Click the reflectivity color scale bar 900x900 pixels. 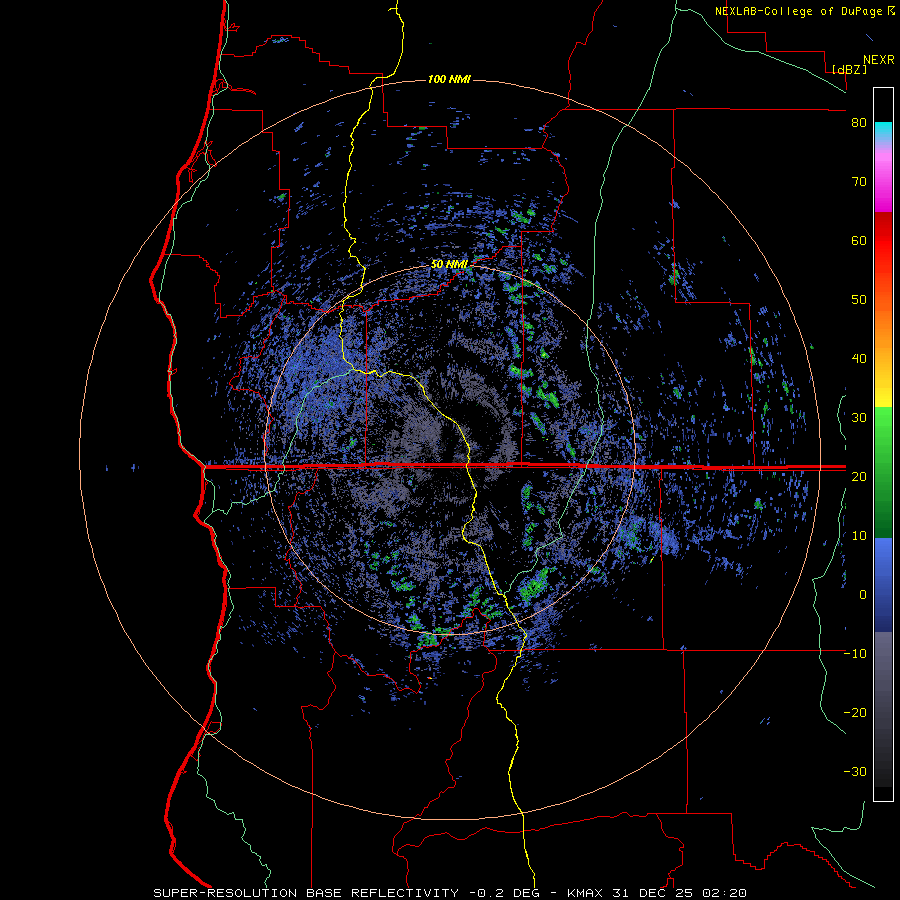(883, 444)
